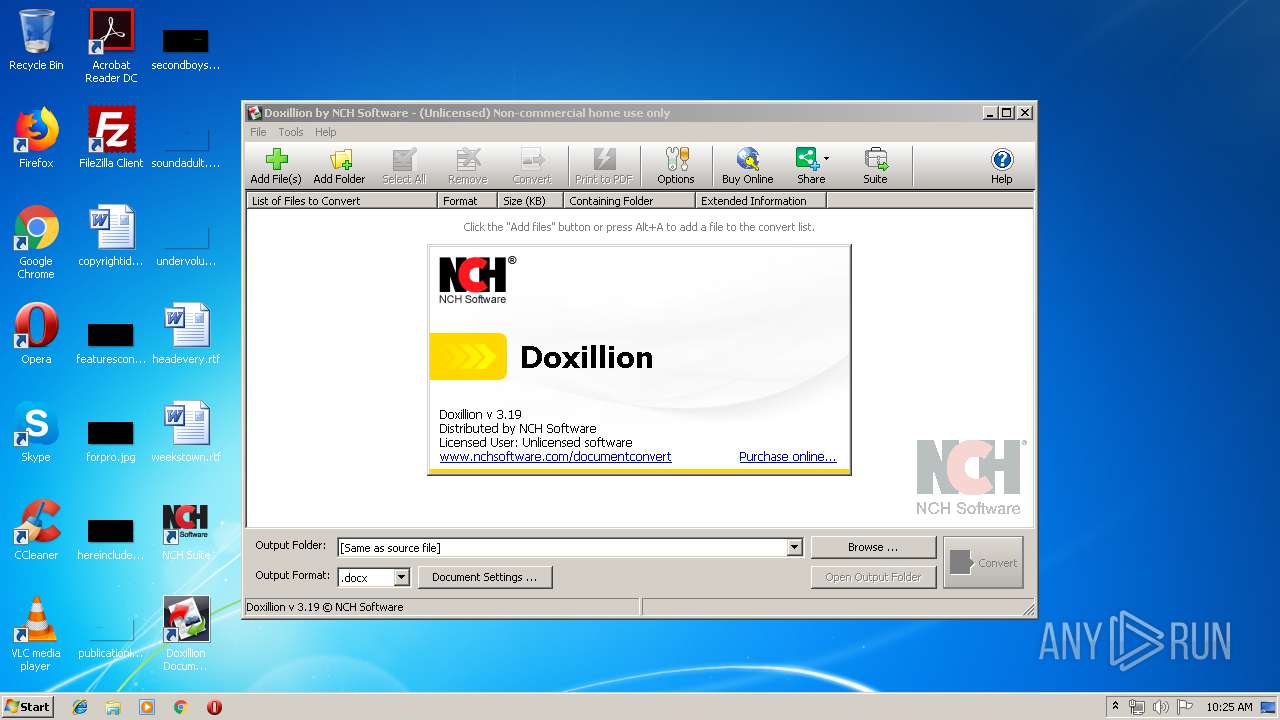The height and width of the screenshot is (720, 1280).
Task: Select the headevery.rtf desktop file
Action: coord(186,334)
